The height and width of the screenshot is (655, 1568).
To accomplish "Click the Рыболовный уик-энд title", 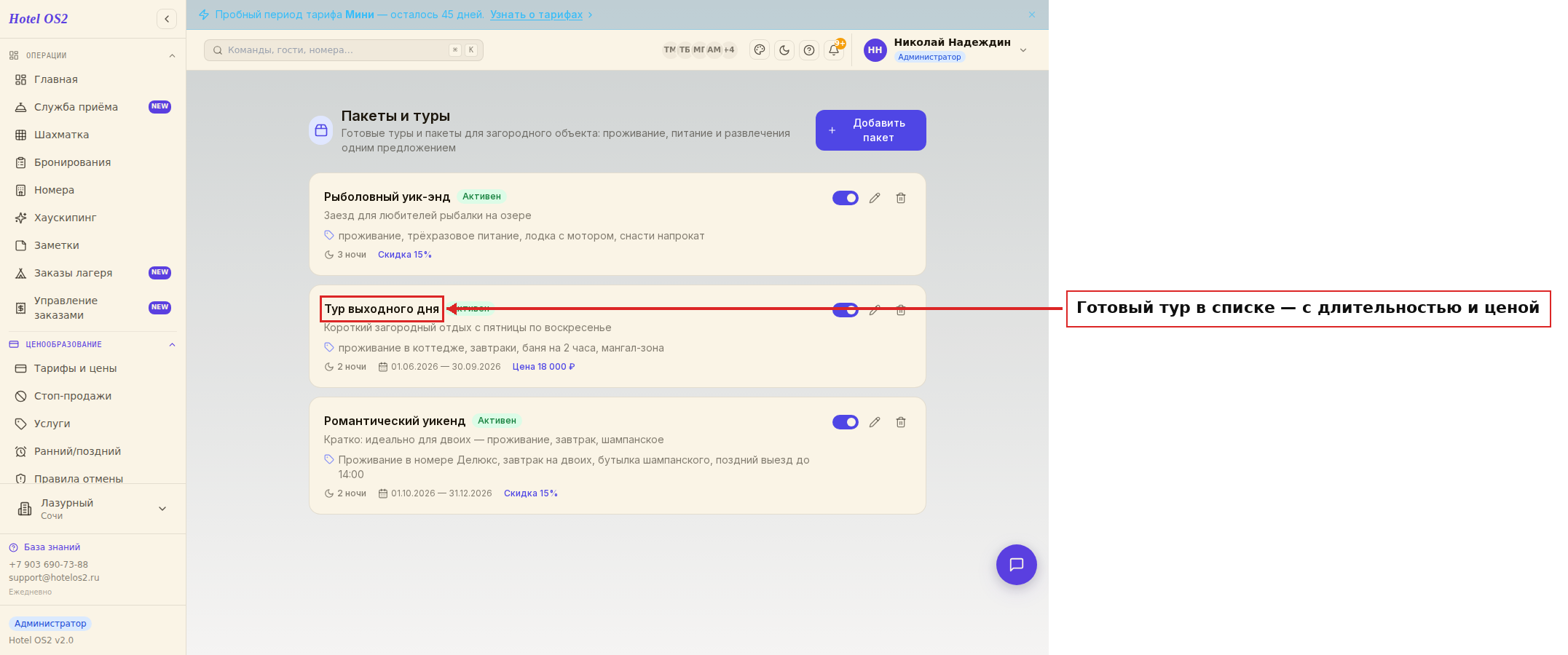I will click(387, 196).
